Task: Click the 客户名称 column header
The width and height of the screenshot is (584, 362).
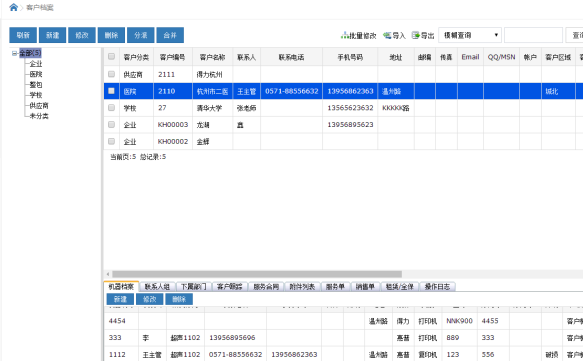Action: pyautogui.click(x=212, y=57)
